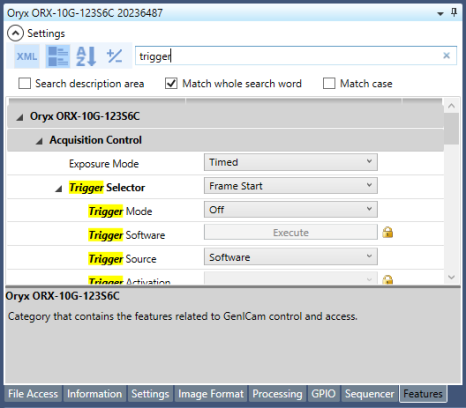Pin the Oryx panel

454,13
